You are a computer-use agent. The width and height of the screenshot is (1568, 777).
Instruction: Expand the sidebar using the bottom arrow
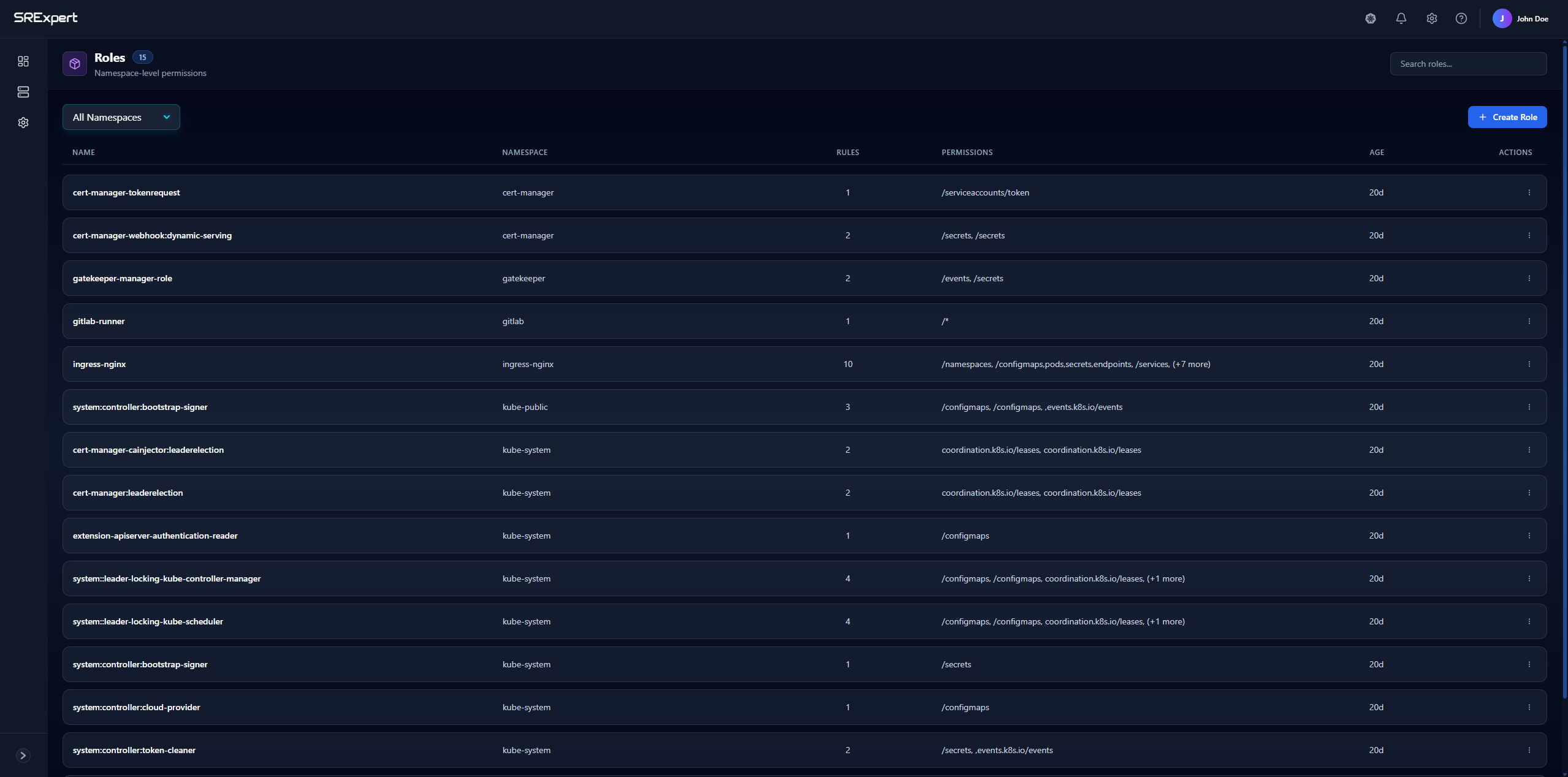(x=23, y=755)
